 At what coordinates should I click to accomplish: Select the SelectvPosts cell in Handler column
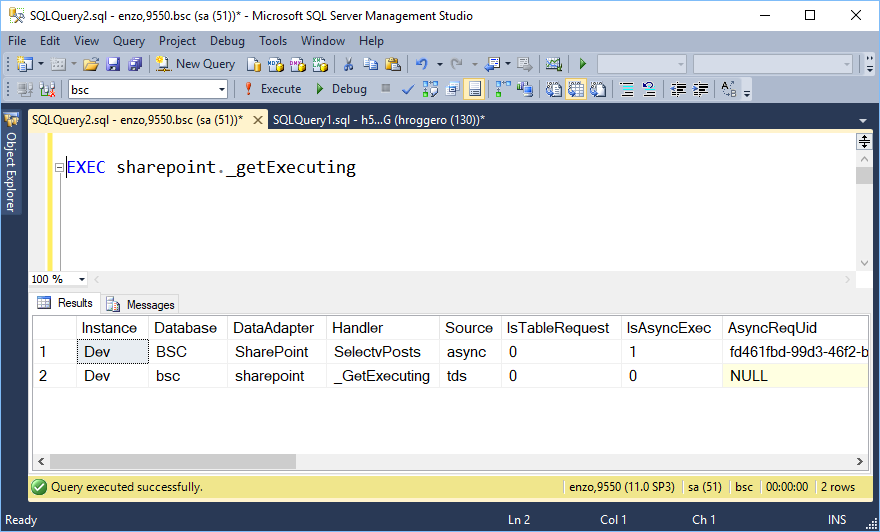pyautogui.click(x=377, y=352)
